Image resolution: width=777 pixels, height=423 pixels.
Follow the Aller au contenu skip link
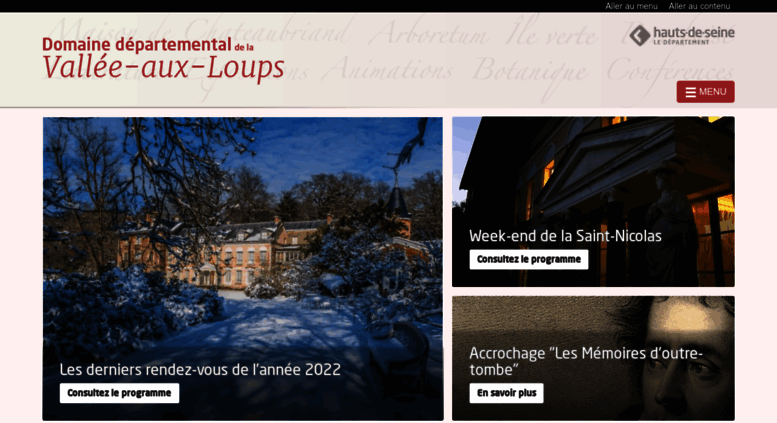point(699,6)
